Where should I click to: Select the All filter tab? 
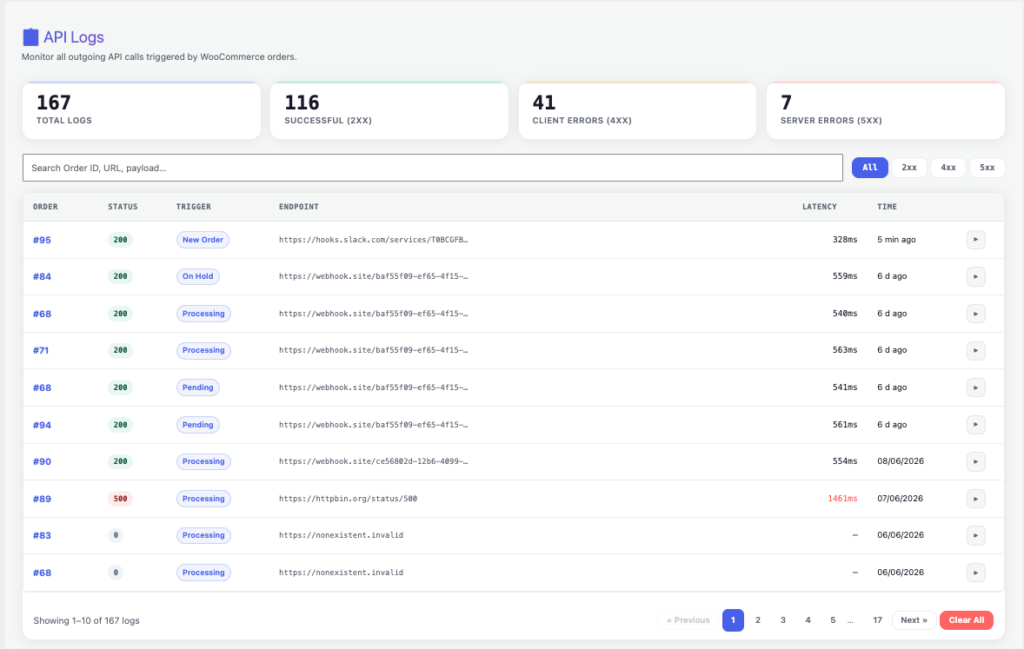pyautogui.click(x=869, y=168)
